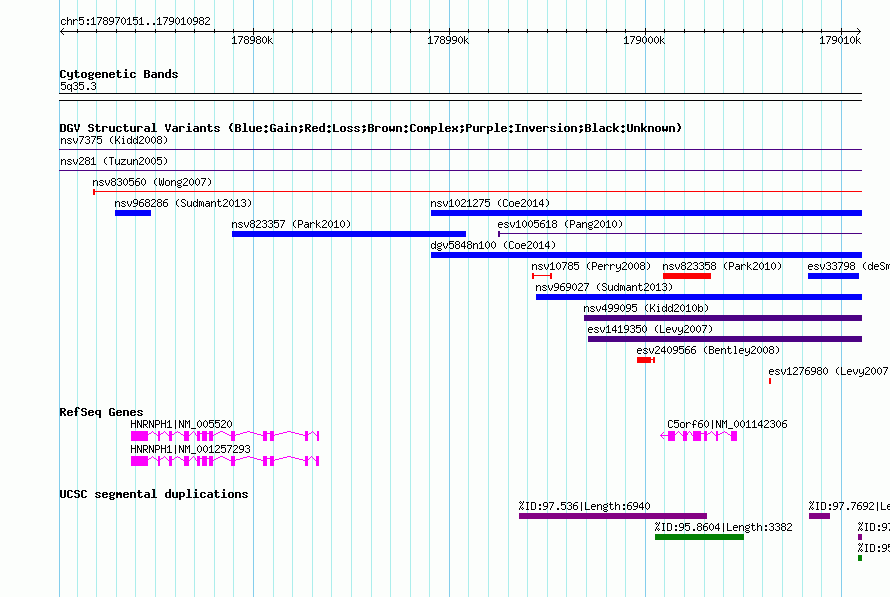The image size is (890, 597).
Task: Open the dgv5848n100 (Coe2014) label
Action: click(493, 245)
